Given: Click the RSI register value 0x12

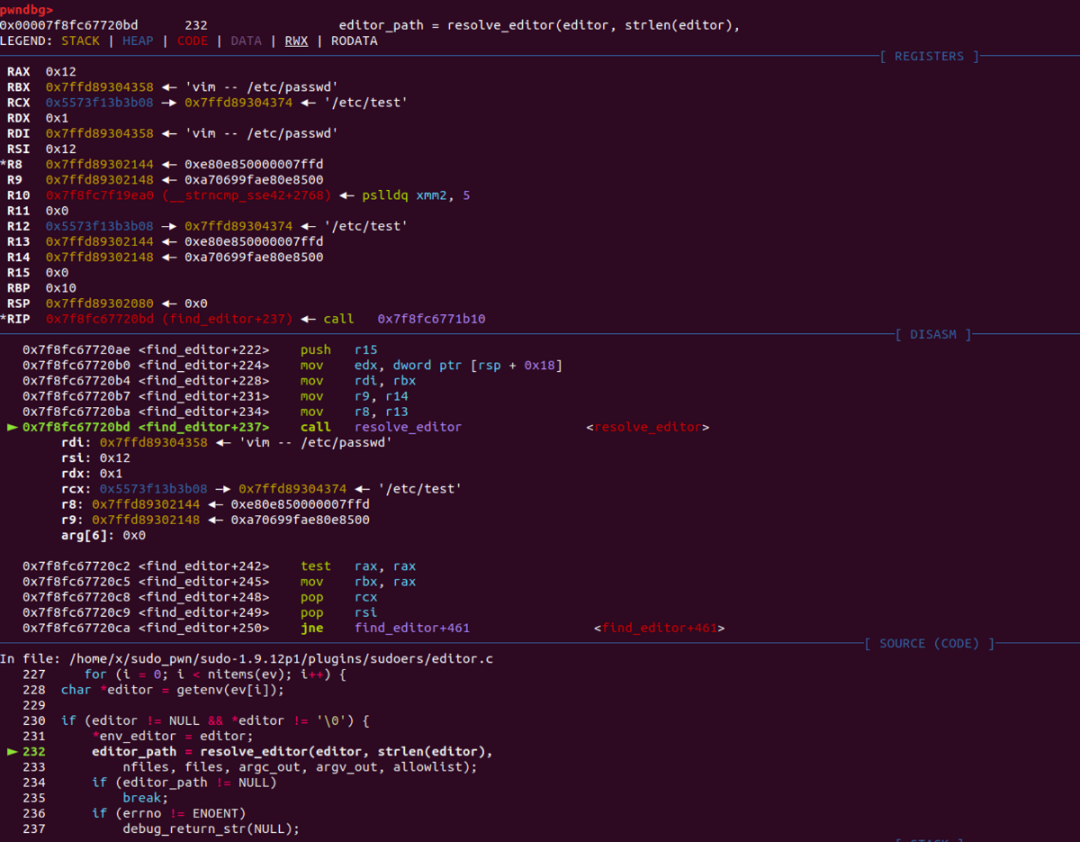Looking at the screenshot, I should click(61, 149).
